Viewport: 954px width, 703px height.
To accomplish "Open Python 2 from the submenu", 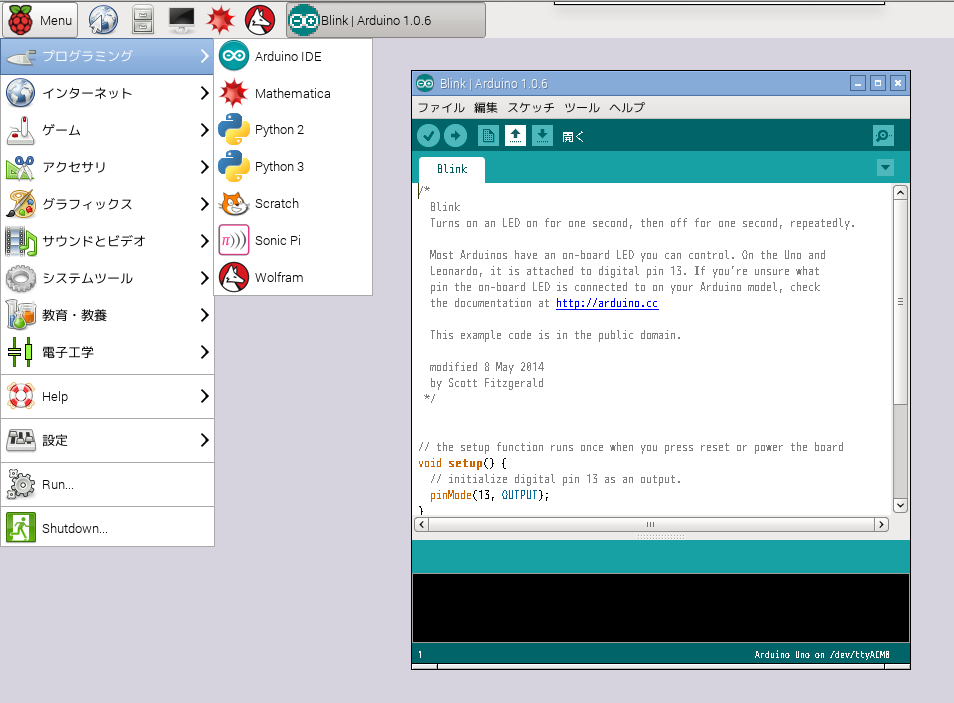I will [293, 130].
